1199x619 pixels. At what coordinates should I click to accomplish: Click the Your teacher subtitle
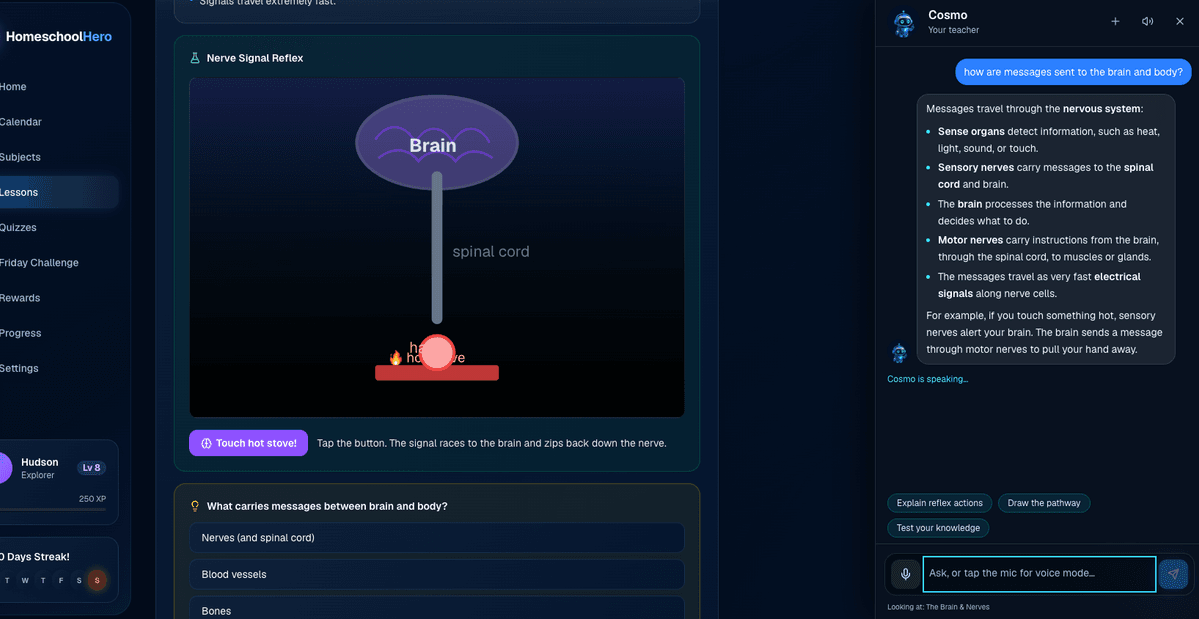tap(954, 30)
